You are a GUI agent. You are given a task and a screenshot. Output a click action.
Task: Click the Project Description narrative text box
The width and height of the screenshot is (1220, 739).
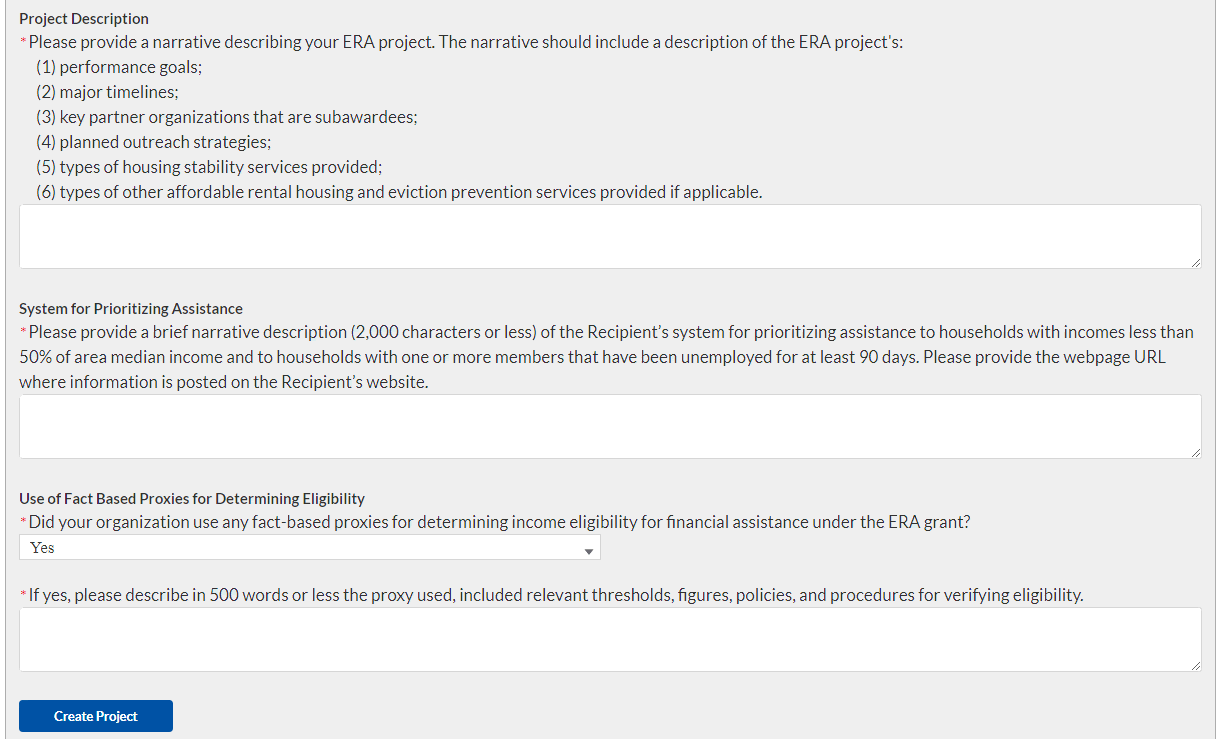pos(610,236)
